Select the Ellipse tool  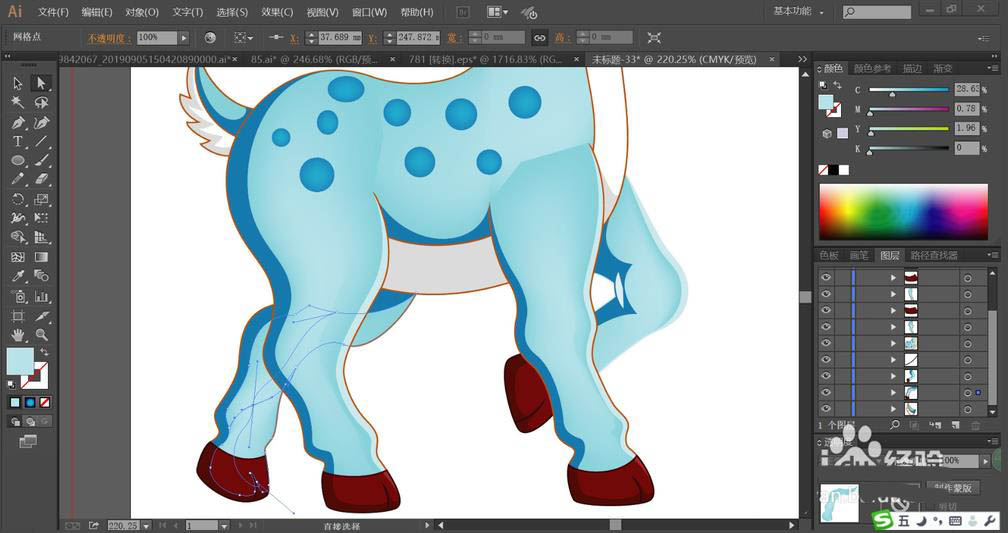[x=17, y=160]
